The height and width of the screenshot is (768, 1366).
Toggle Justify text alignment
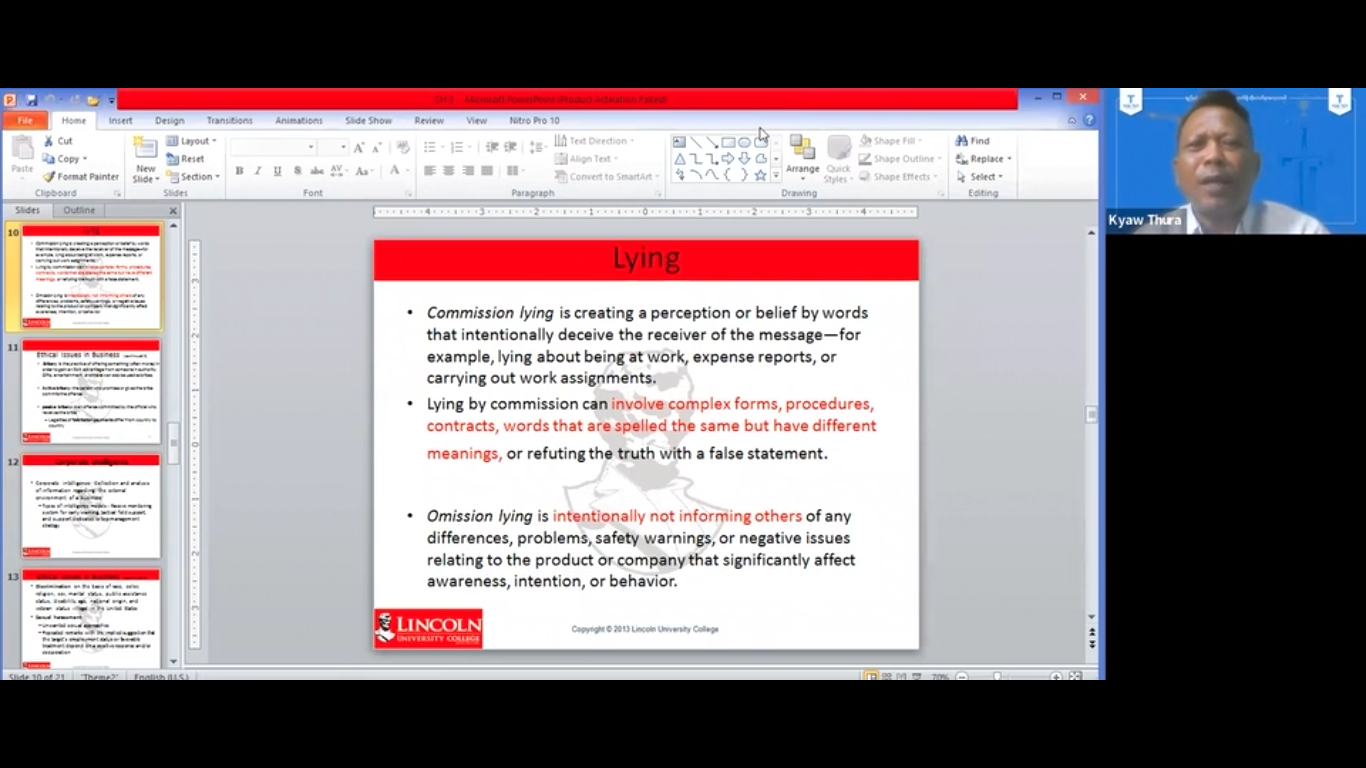click(487, 171)
